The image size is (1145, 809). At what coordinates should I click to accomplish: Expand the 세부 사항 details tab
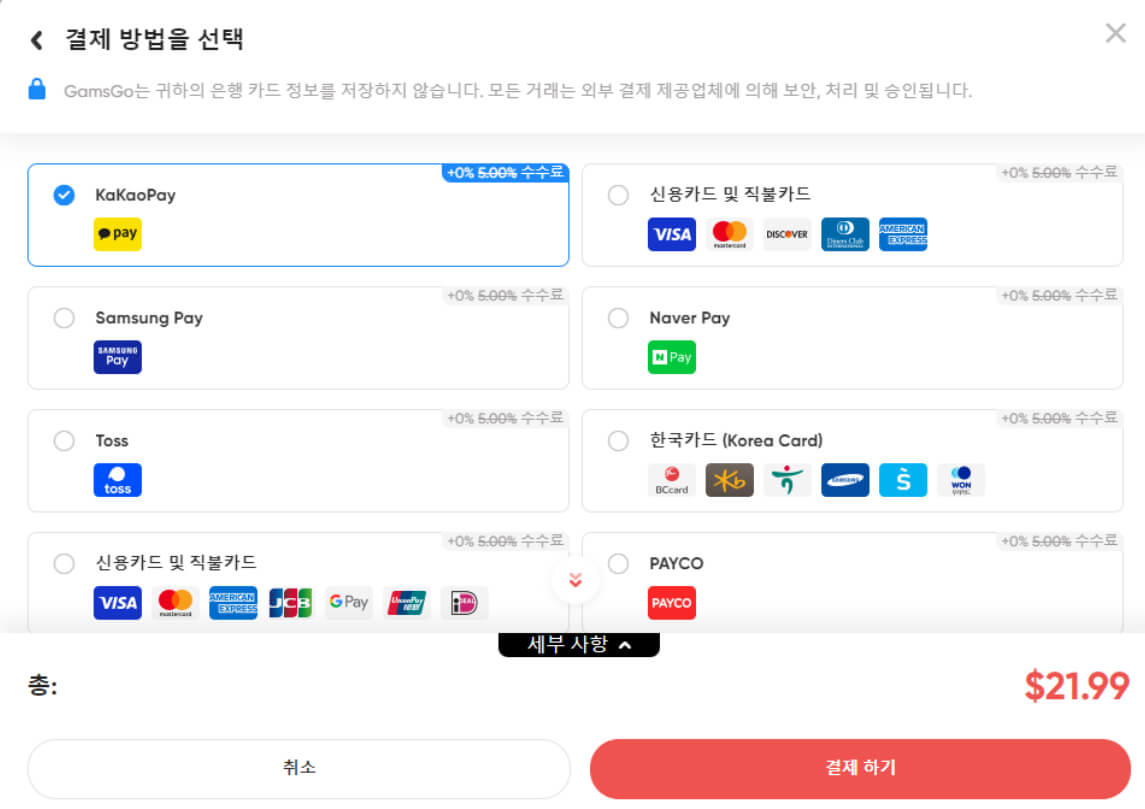click(x=579, y=644)
